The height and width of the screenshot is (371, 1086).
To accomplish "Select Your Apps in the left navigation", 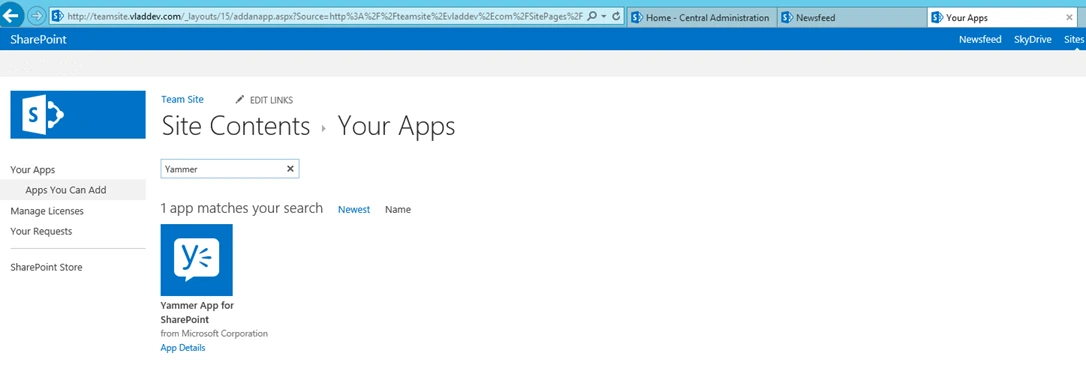I will pyautogui.click(x=33, y=170).
